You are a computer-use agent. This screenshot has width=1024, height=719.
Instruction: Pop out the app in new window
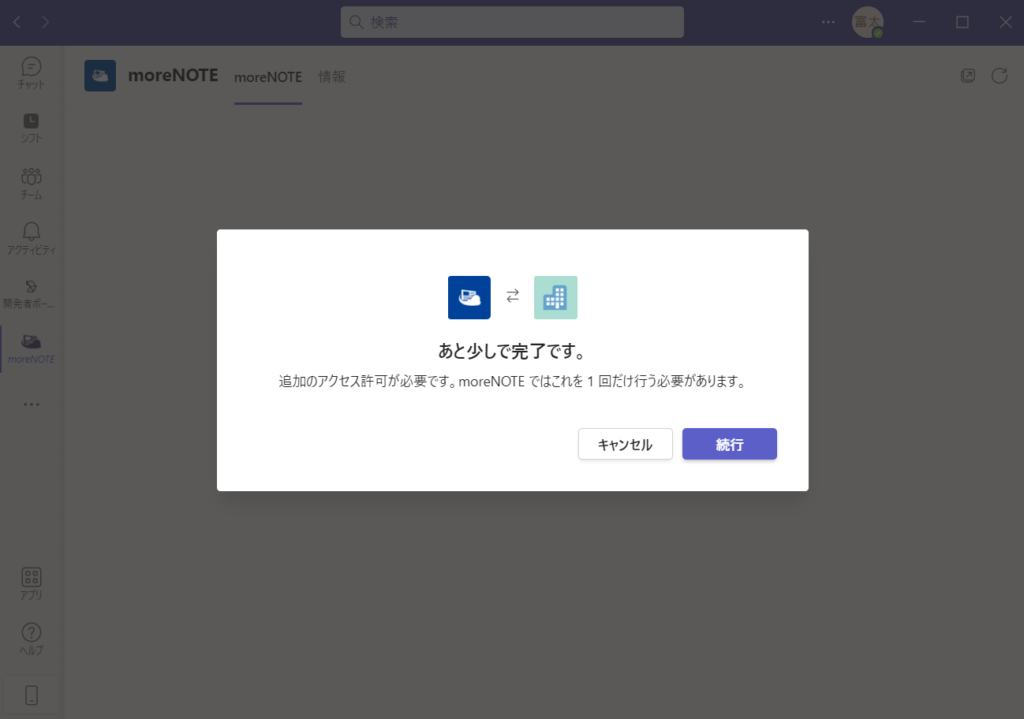[x=968, y=76]
